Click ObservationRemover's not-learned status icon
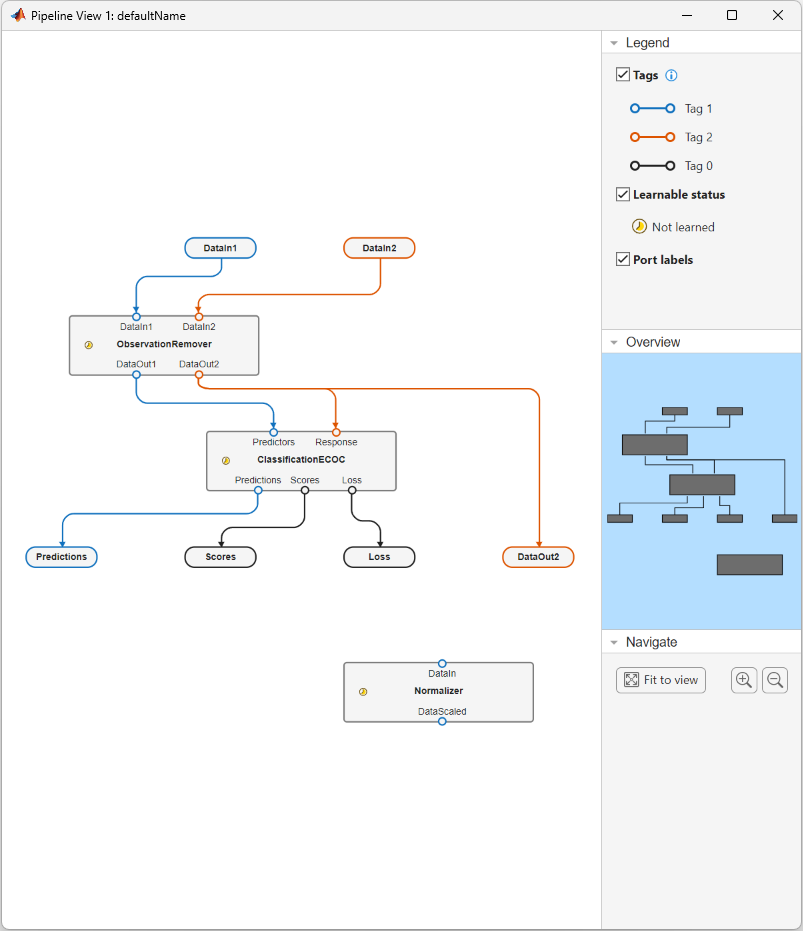The image size is (803, 931). pos(88,344)
